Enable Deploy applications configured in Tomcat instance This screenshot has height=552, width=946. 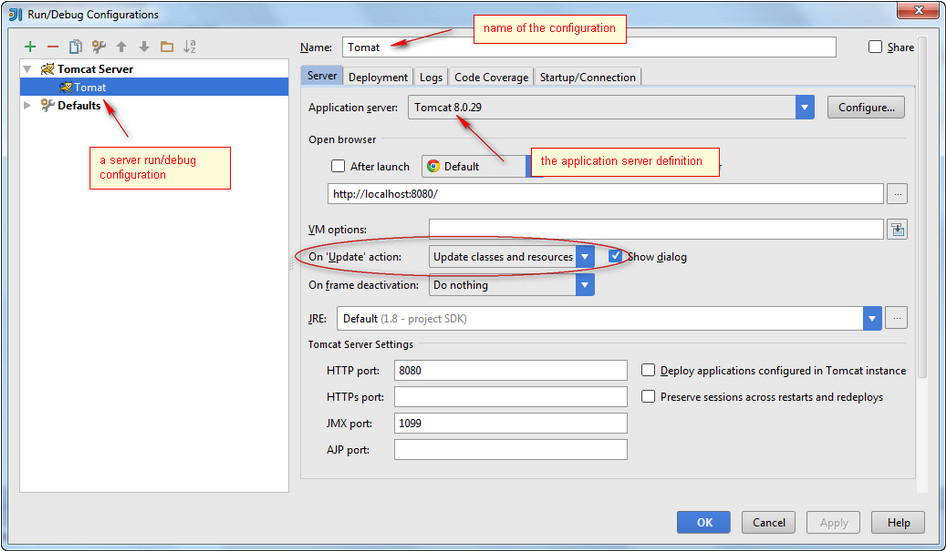click(x=648, y=370)
